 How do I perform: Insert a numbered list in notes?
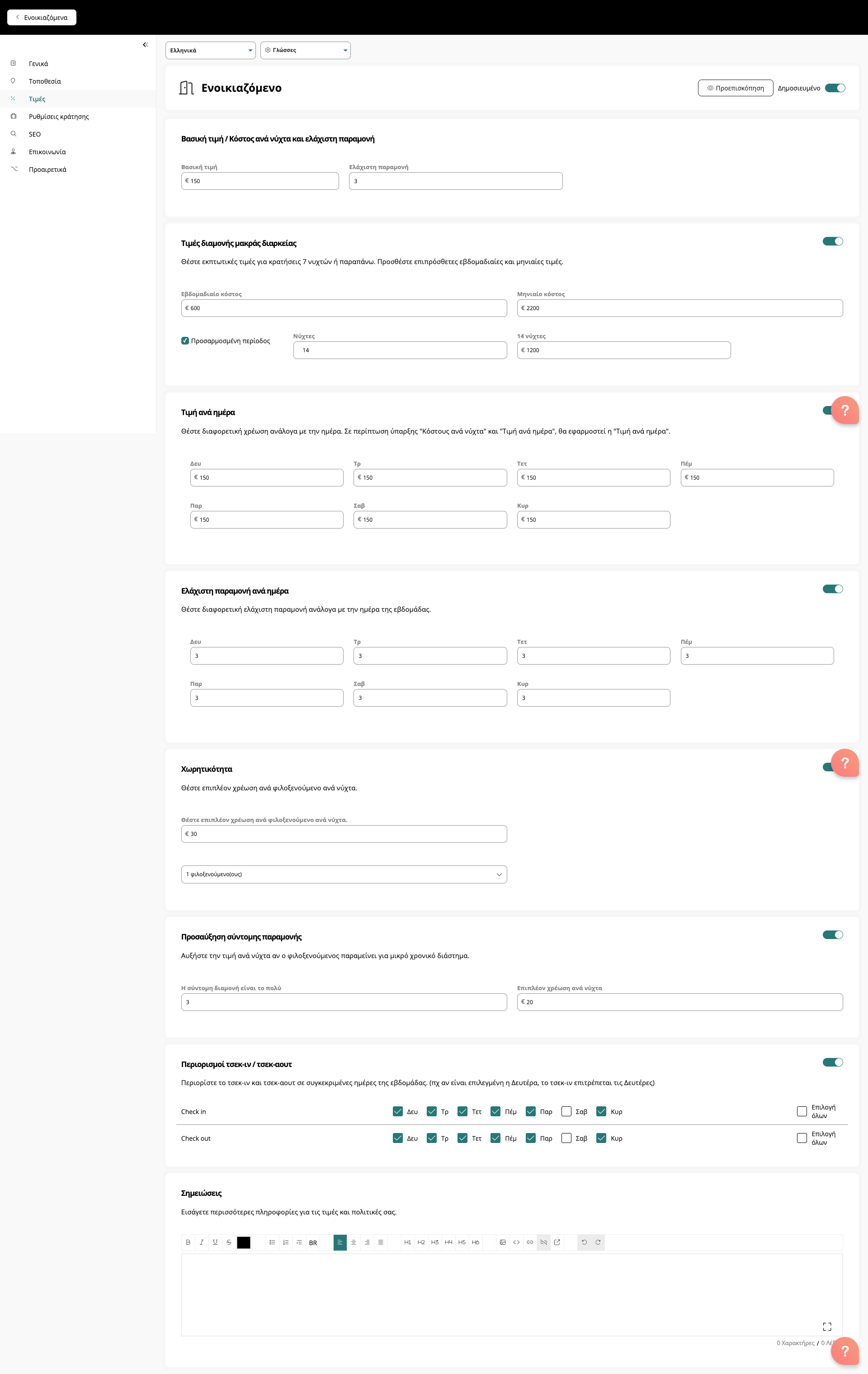tap(286, 1242)
